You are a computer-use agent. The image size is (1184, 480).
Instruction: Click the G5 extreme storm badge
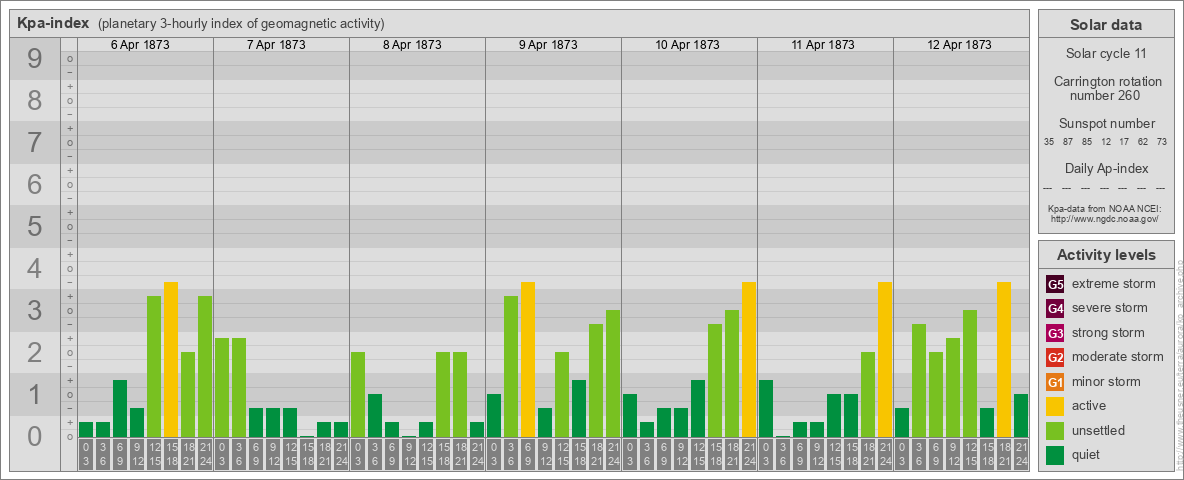(x=1055, y=284)
